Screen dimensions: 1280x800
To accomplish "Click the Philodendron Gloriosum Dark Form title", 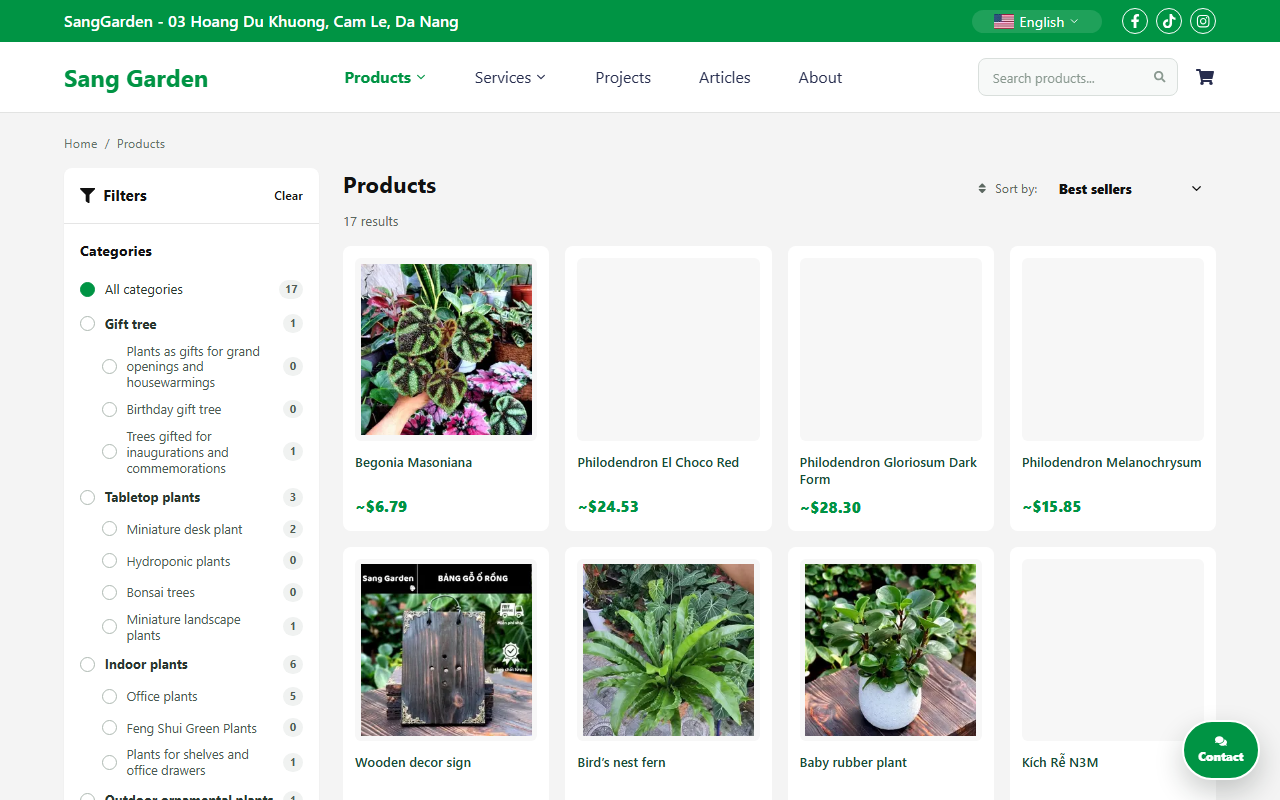I will click(x=888, y=471).
